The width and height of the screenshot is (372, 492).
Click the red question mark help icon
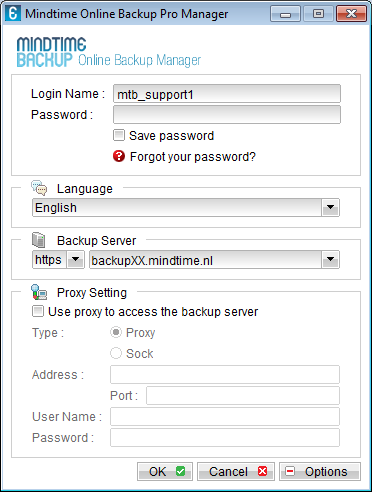point(119,156)
